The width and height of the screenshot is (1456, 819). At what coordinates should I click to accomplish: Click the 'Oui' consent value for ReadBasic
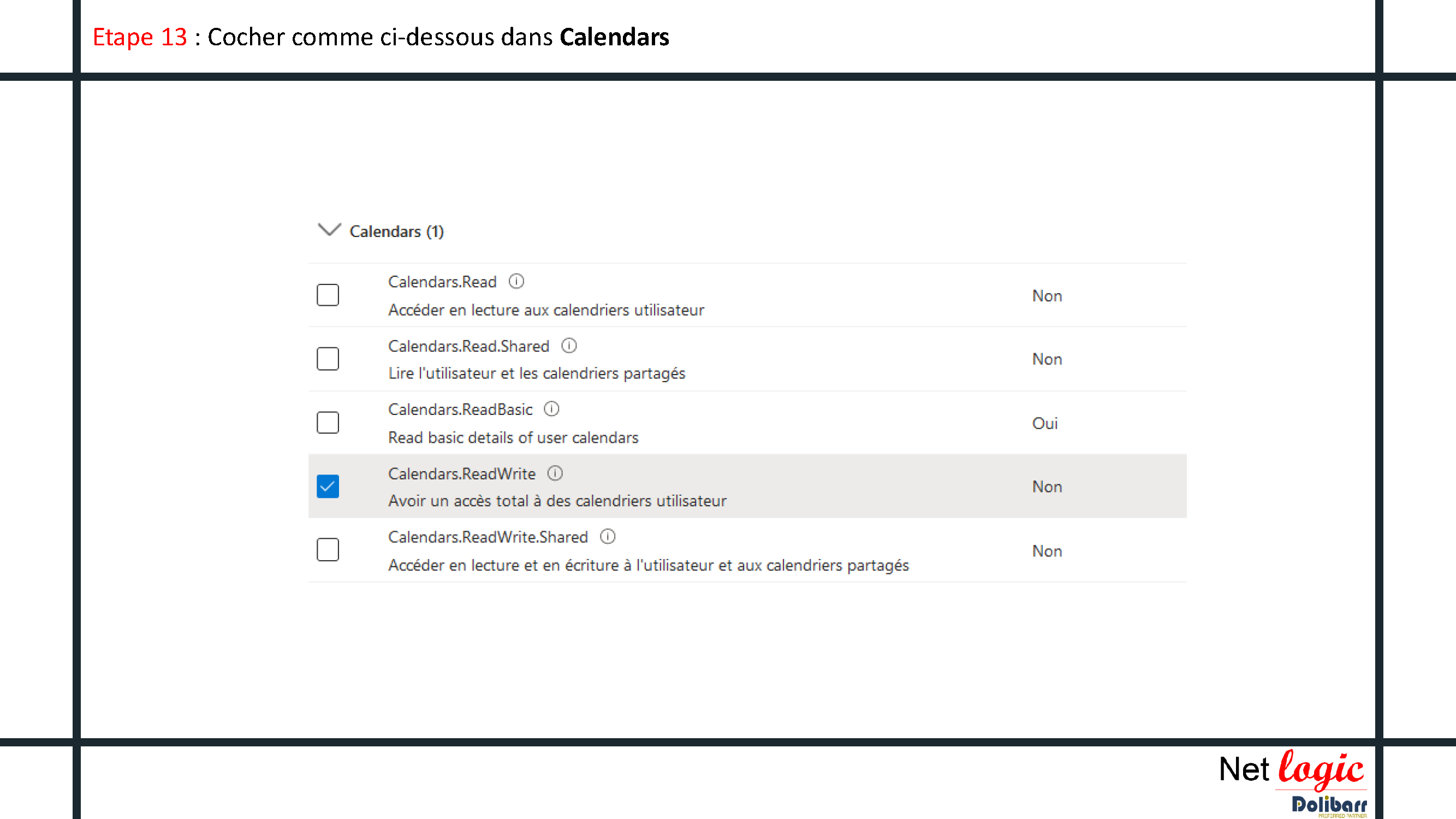1044,423
